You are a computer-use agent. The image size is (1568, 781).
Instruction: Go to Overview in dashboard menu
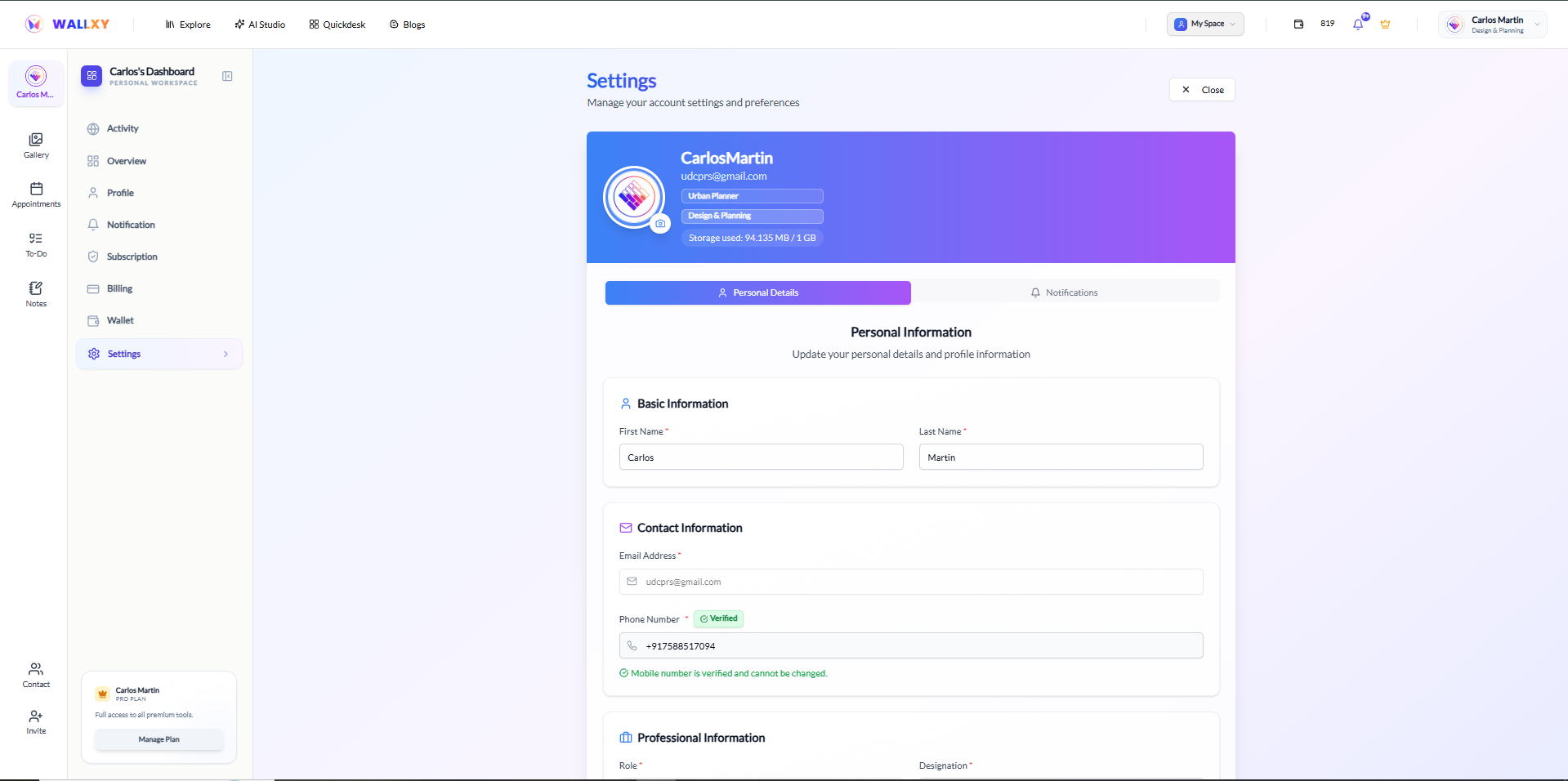pyautogui.click(x=159, y=161)
